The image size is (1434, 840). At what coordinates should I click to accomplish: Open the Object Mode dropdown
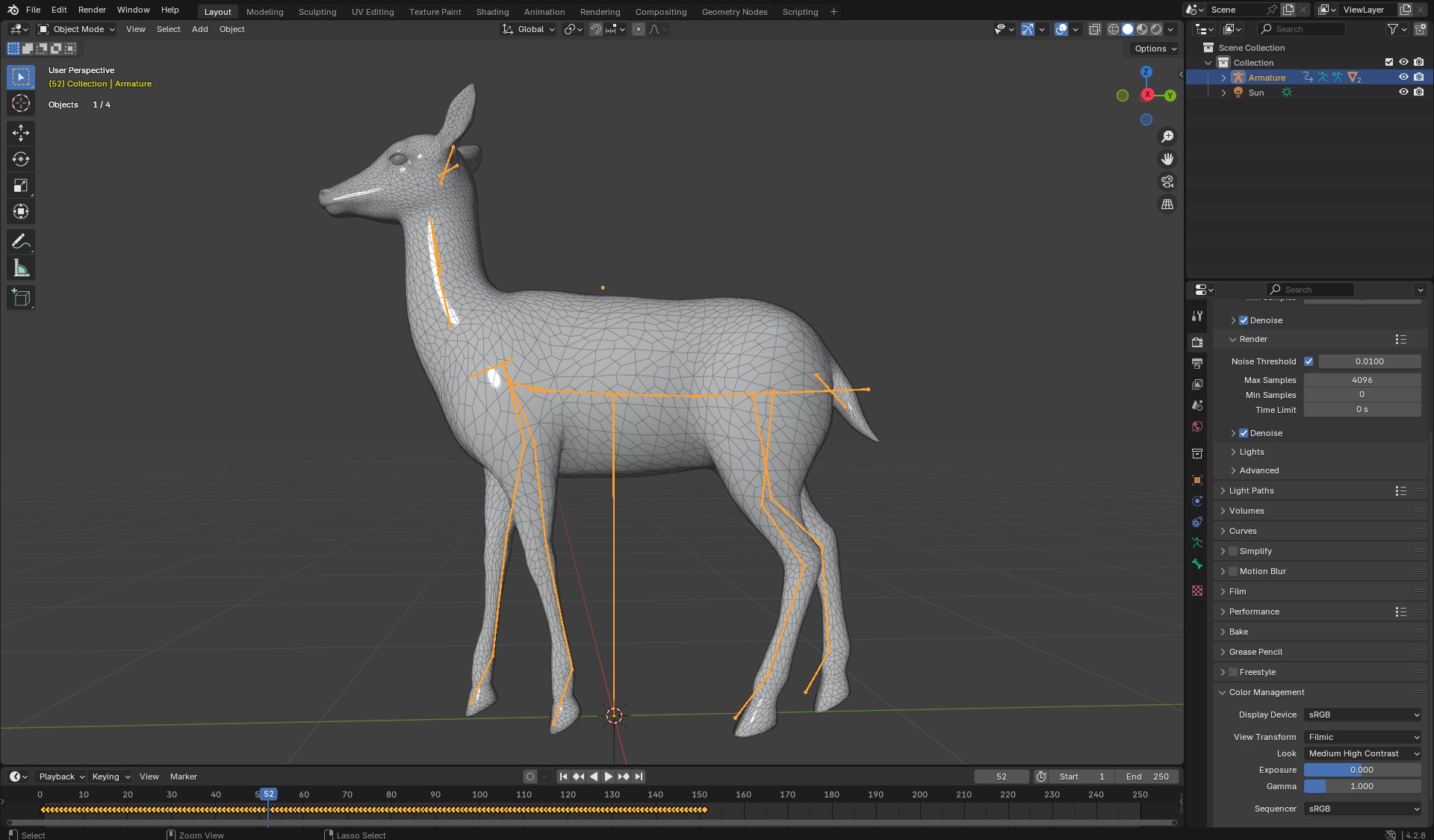[x=77, y=29]
